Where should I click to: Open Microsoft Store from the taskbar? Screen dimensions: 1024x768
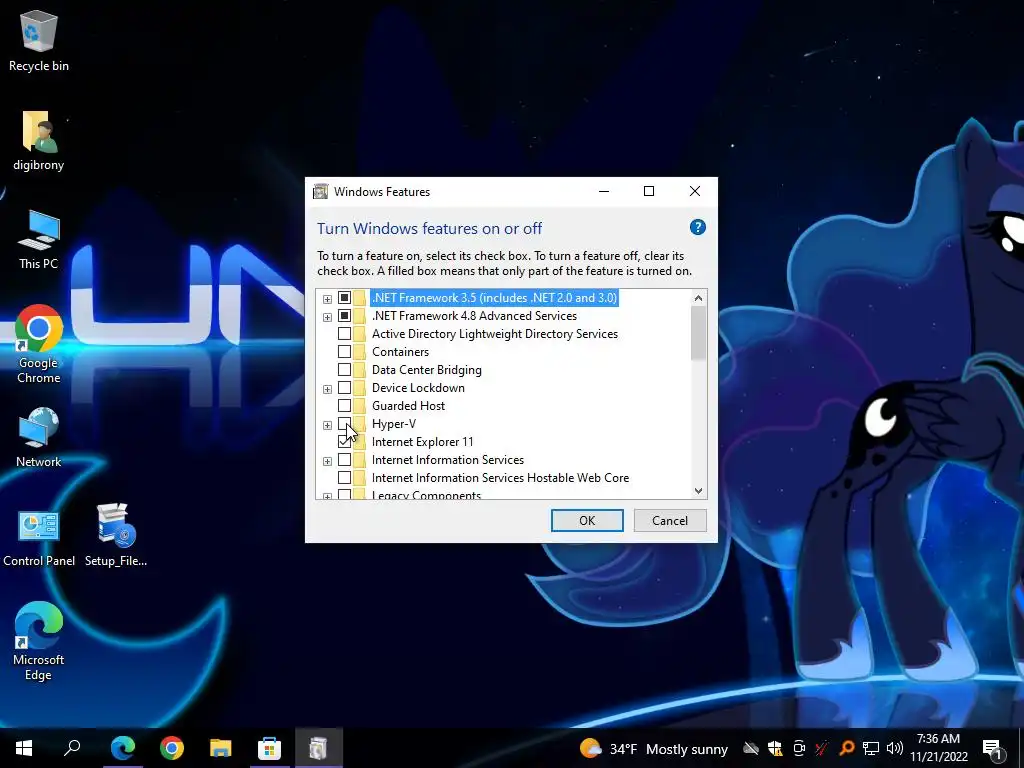pyautogui.click(x=269, y=748)
